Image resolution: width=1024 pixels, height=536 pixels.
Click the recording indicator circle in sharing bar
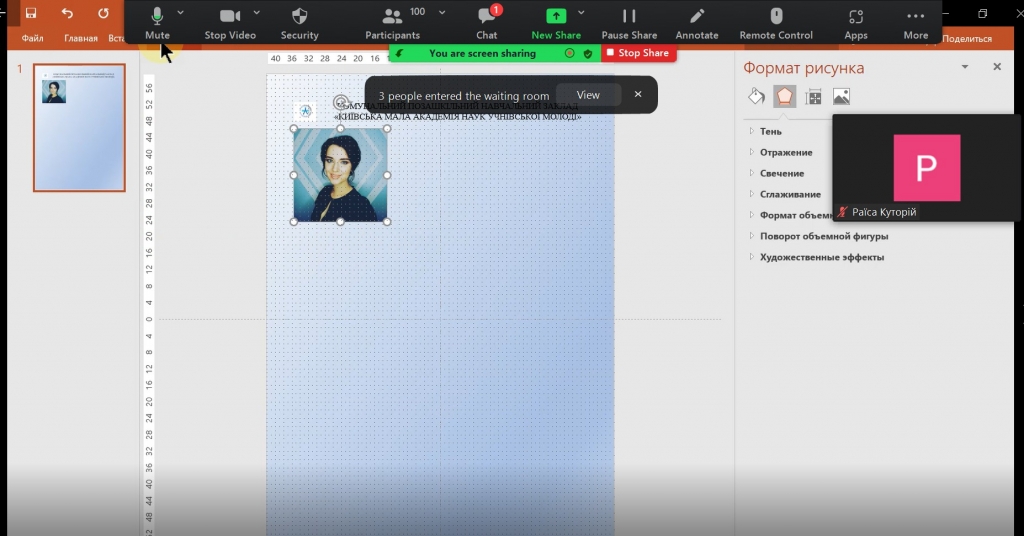point(569,54)
